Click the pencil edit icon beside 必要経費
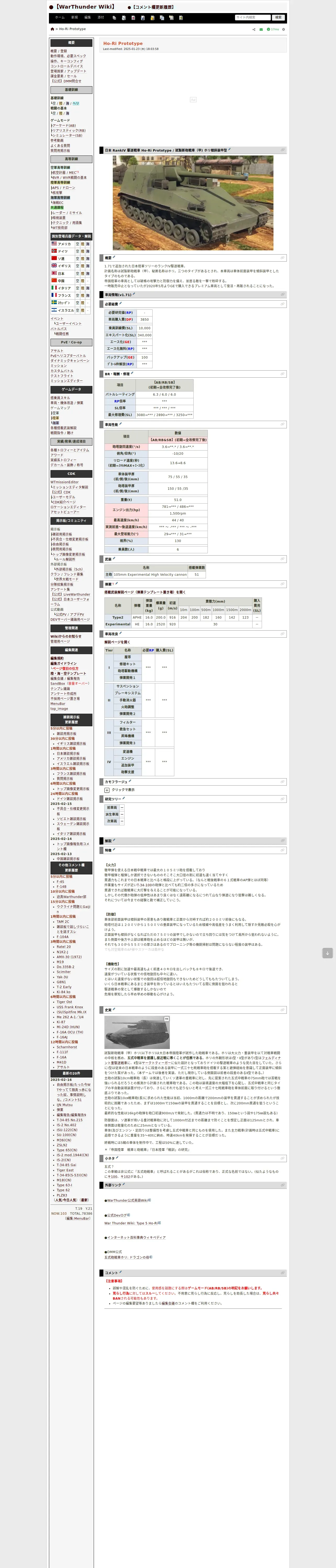336x1568 pixels. tap(120, 303)
